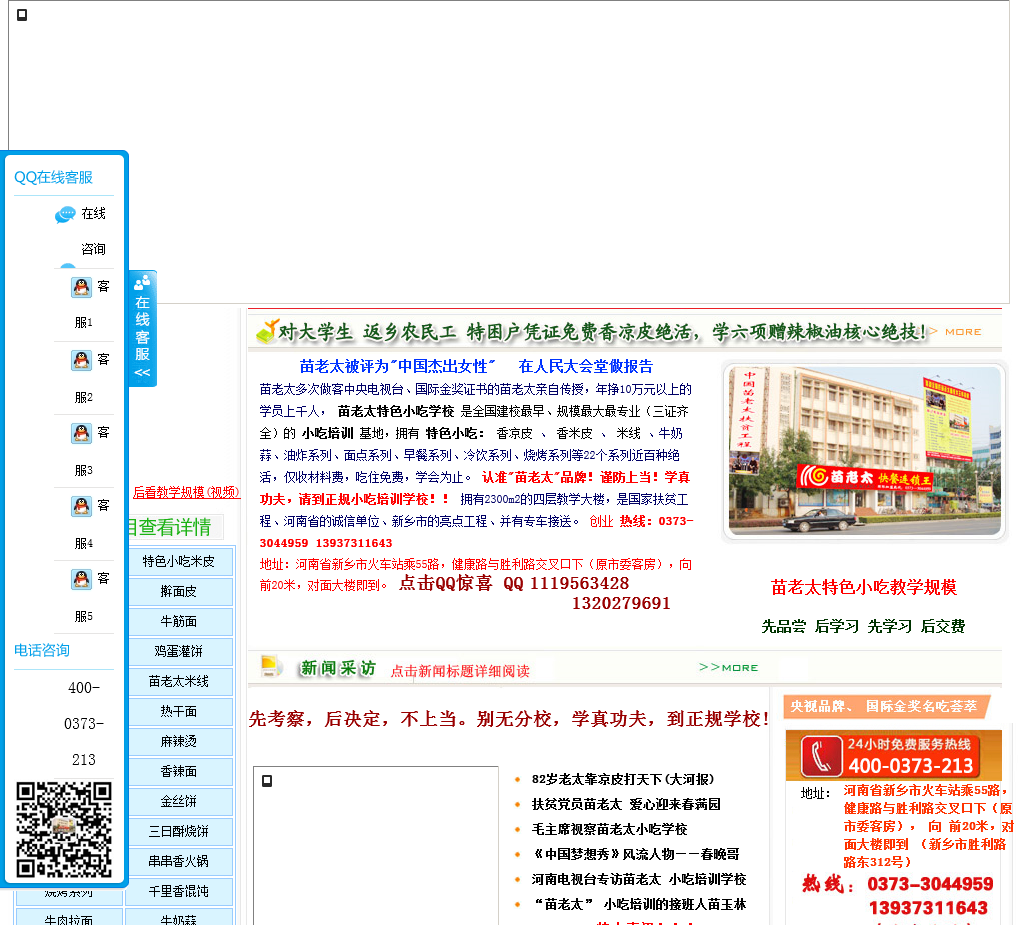Click the 新闻采访 section heading
1018x925 pixels.
pyautogui.click(x=338, y=668)
